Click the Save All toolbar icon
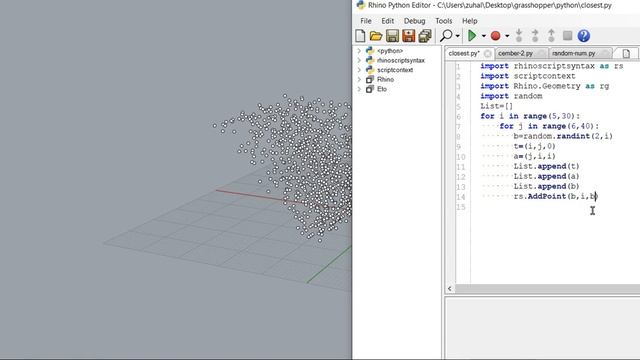The width and height of the screenshot is (640, 360). tap(425, 36)
